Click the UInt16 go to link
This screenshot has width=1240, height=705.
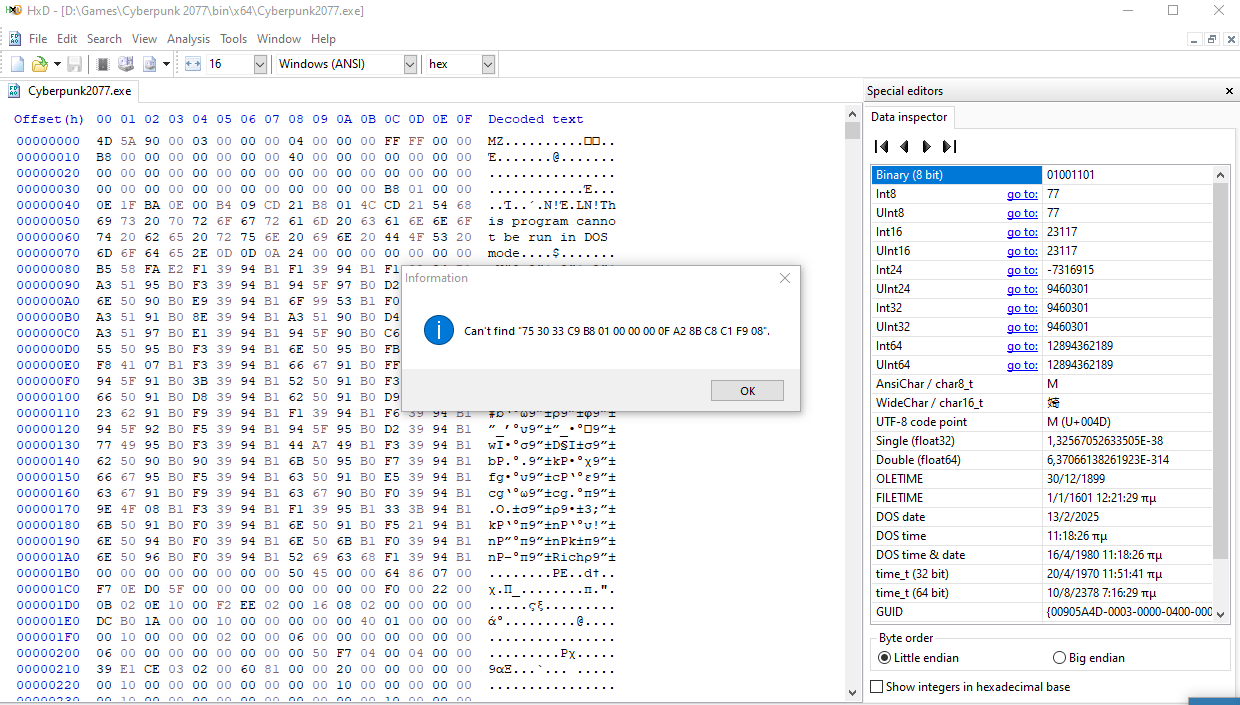(x=1022, y=251)
